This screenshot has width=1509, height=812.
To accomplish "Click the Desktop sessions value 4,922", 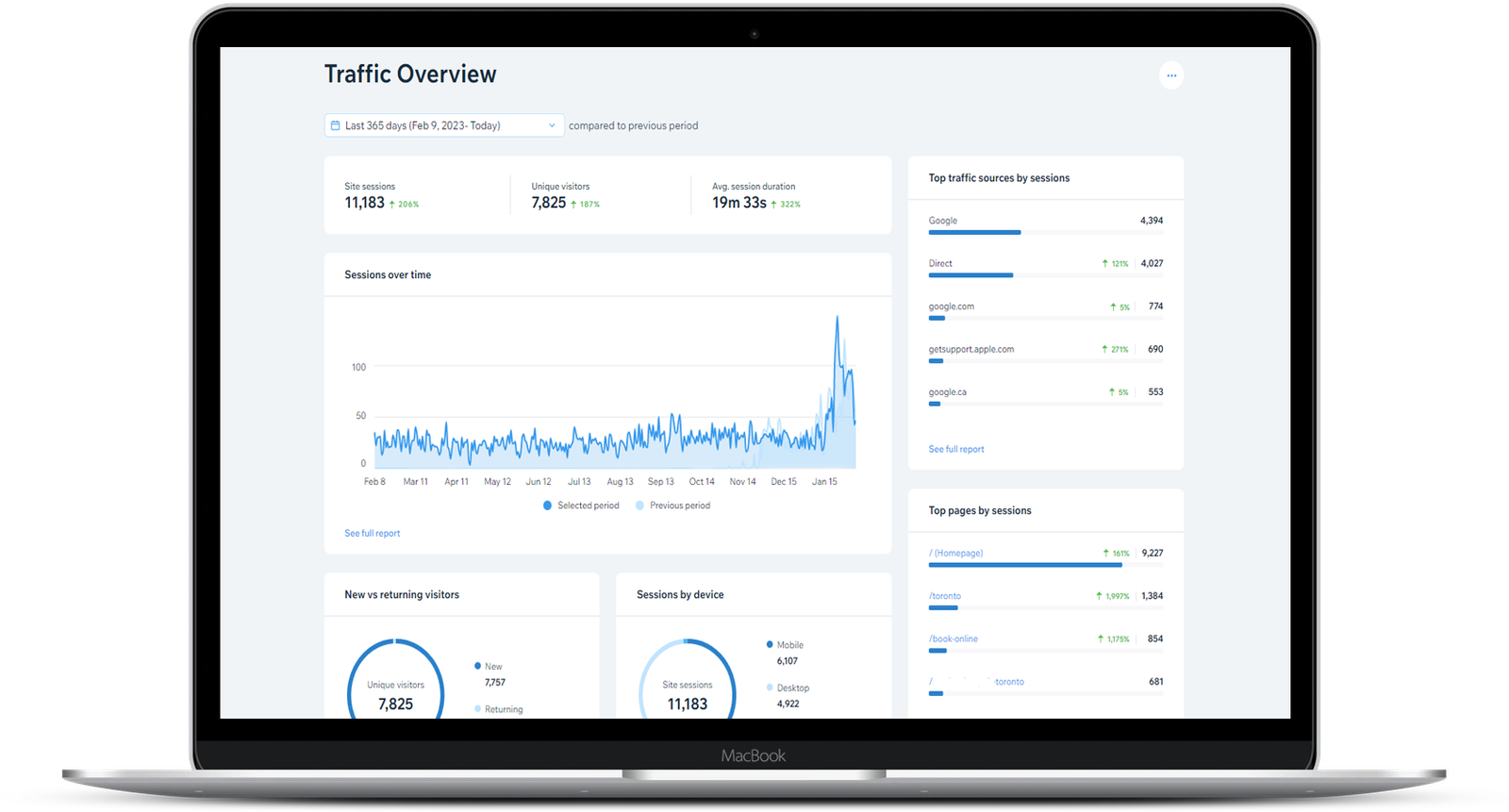I will click(x=788, y=704).
